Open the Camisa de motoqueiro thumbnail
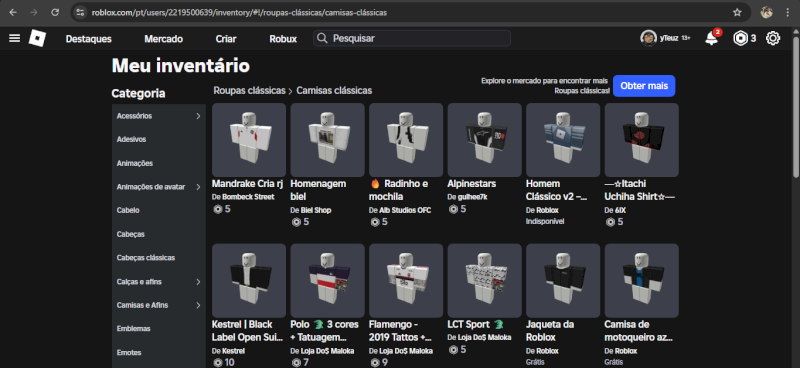 [642, 281]
